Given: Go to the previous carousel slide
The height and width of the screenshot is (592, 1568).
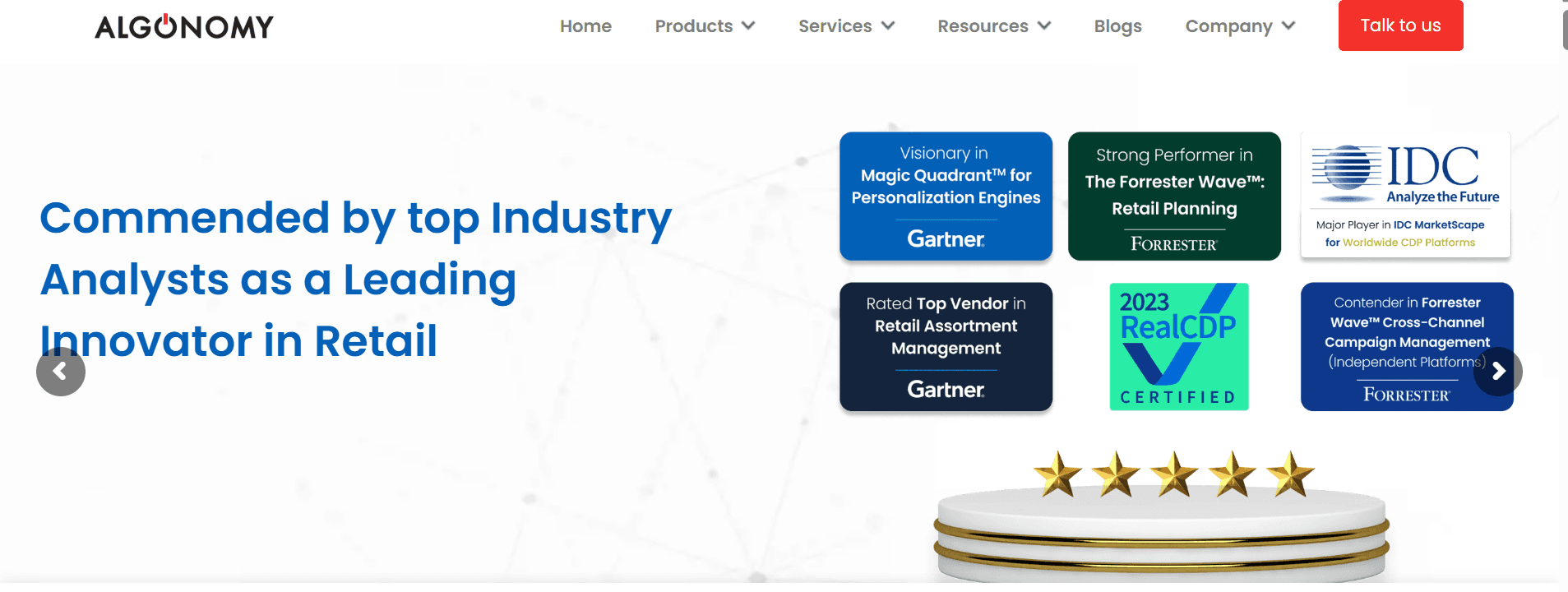Looking at the screenshot, I should (x=61, y=372).
